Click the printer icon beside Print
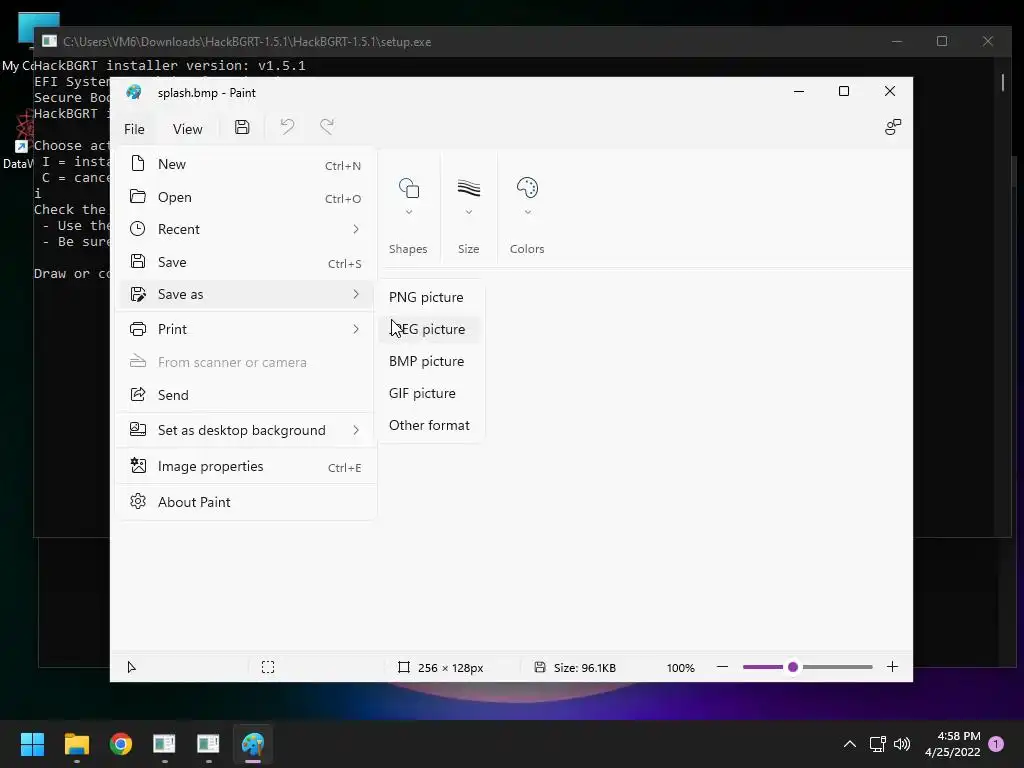The image size is (1024, 768). pyautogui.click(x=138, y=329)
